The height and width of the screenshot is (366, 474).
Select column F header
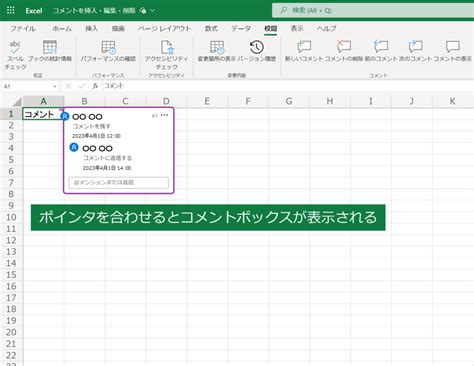(248, 101)
